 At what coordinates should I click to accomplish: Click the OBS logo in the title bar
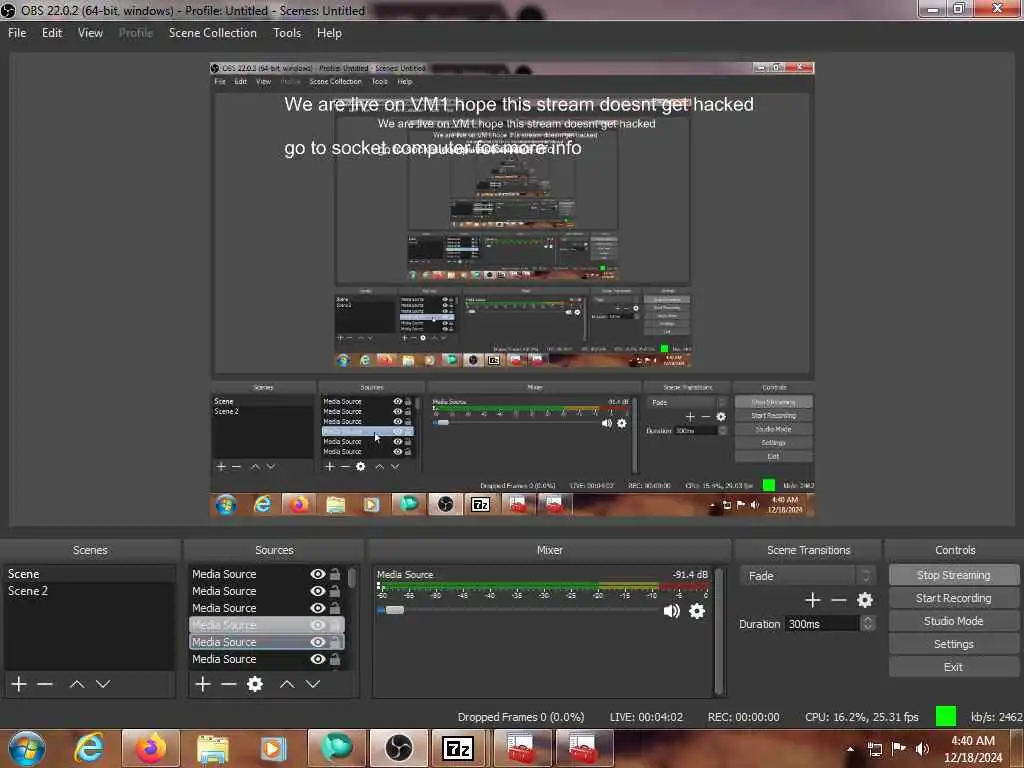pos(8,10)
